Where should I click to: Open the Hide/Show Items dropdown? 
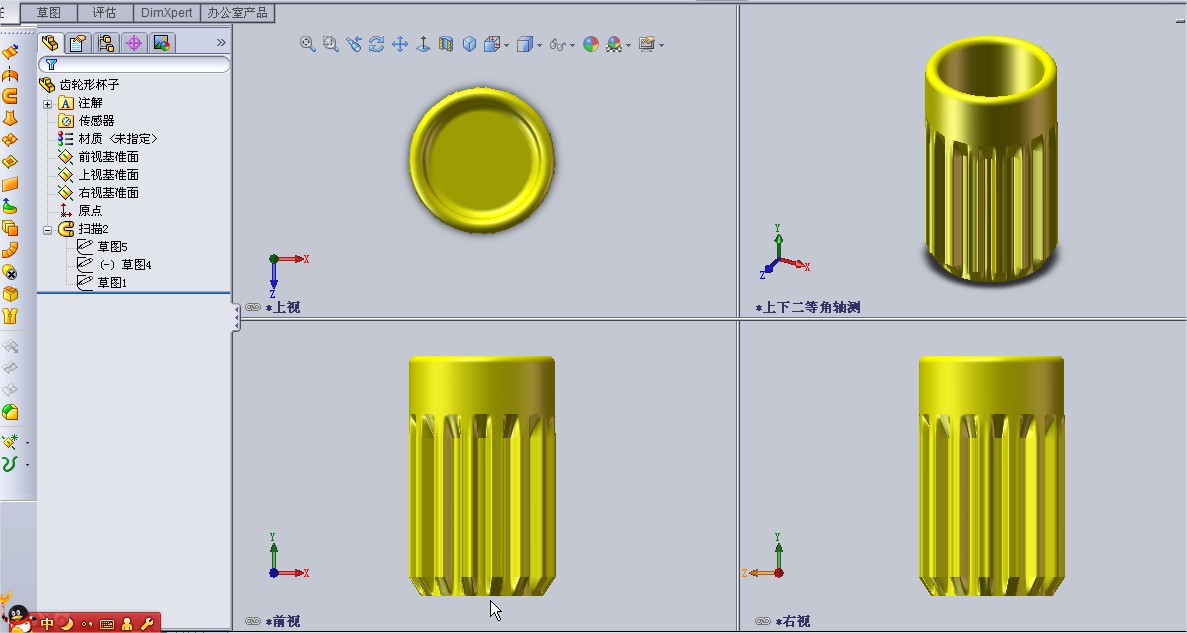pyautogui.click(x=573, y=44)
